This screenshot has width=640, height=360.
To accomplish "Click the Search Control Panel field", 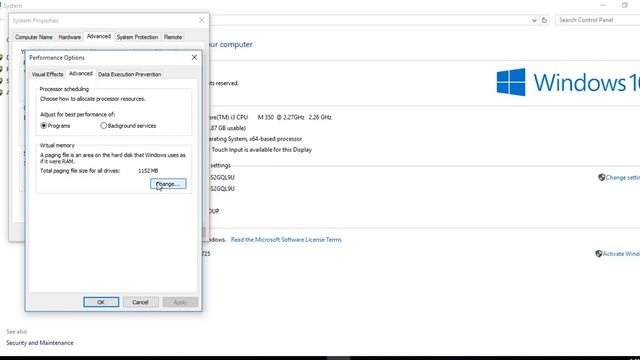I will pyautogui.click(x=597, y=20).
